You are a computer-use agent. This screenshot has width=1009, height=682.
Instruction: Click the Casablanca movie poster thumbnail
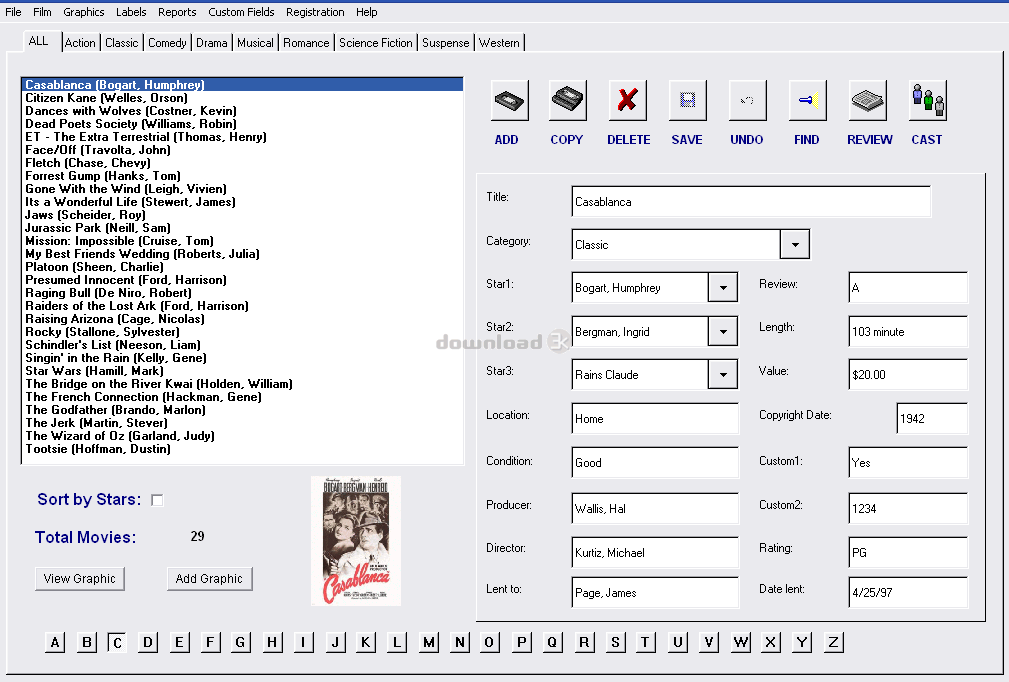click(x=356, y=541)
